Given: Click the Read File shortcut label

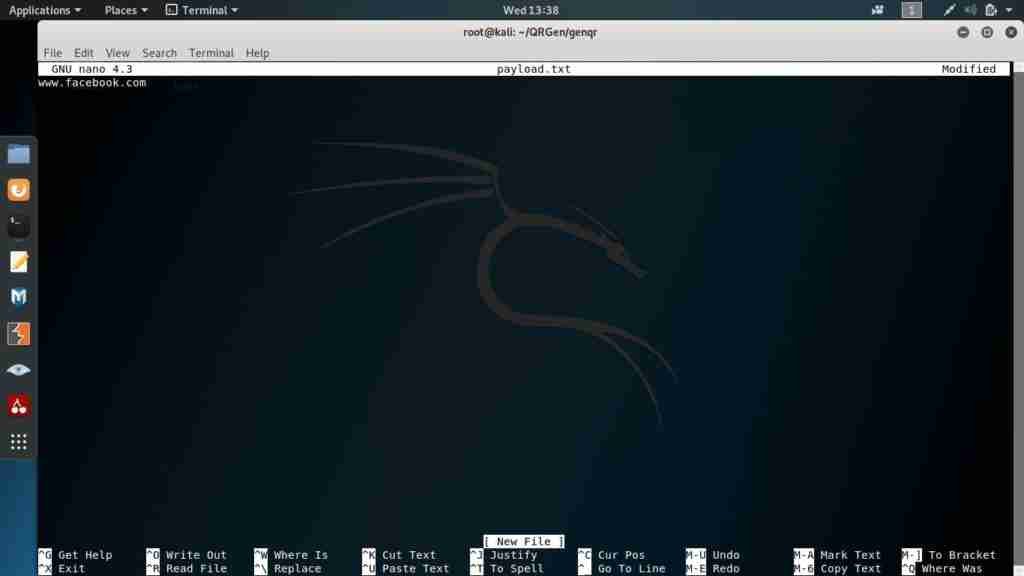Looking at the screenshot, I should [x=196, y=568].
